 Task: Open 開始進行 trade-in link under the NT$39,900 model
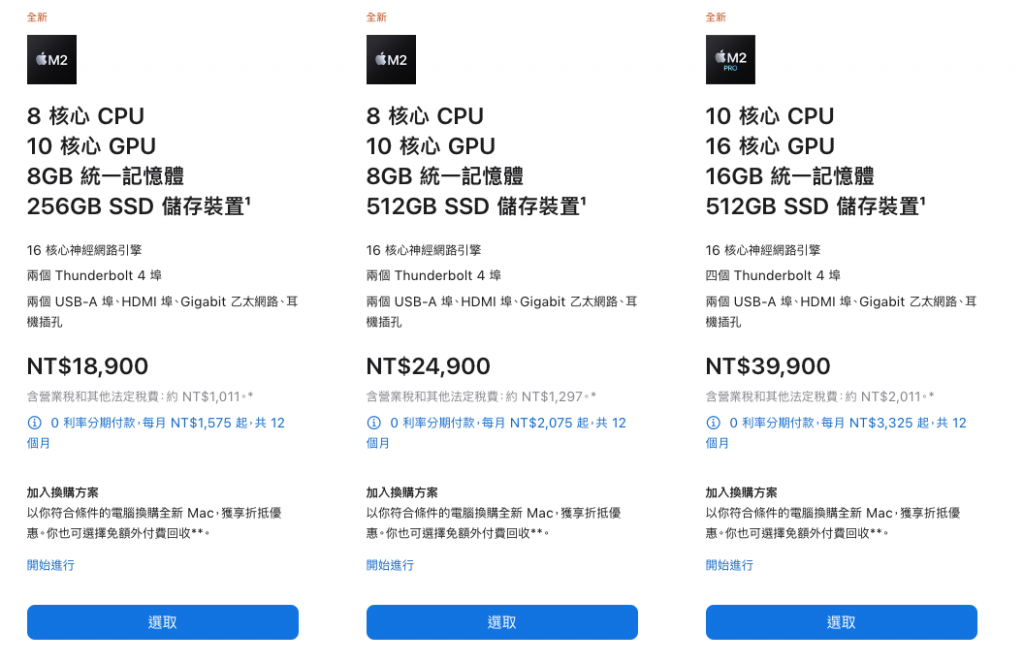(729, 565)
